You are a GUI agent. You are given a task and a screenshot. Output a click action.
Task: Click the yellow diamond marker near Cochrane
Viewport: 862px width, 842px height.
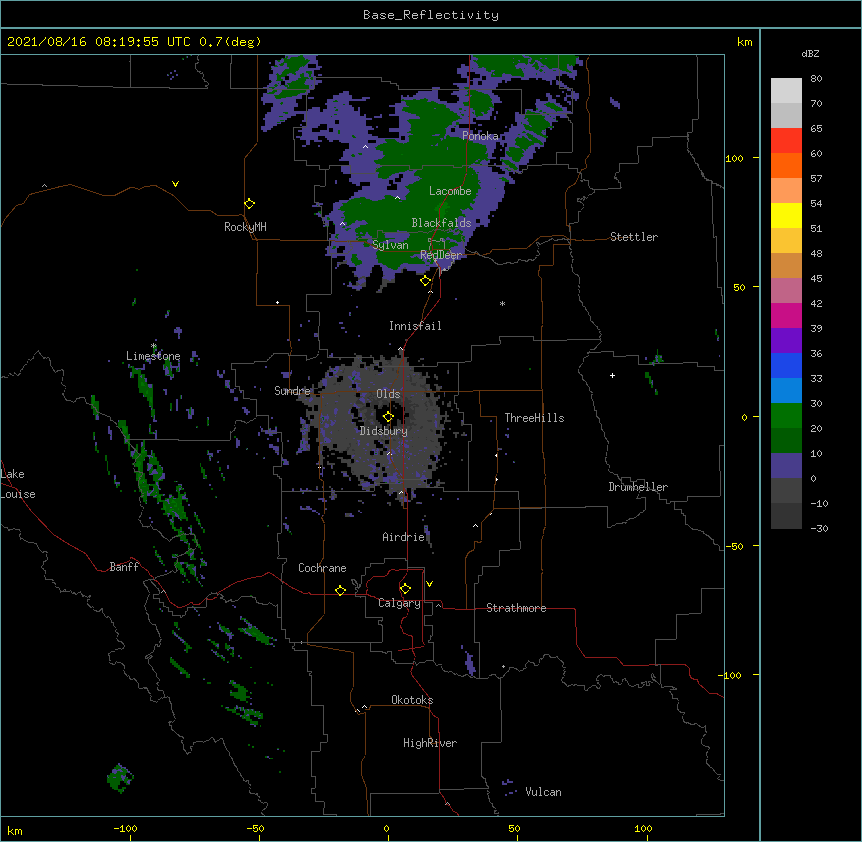[340, 590]
